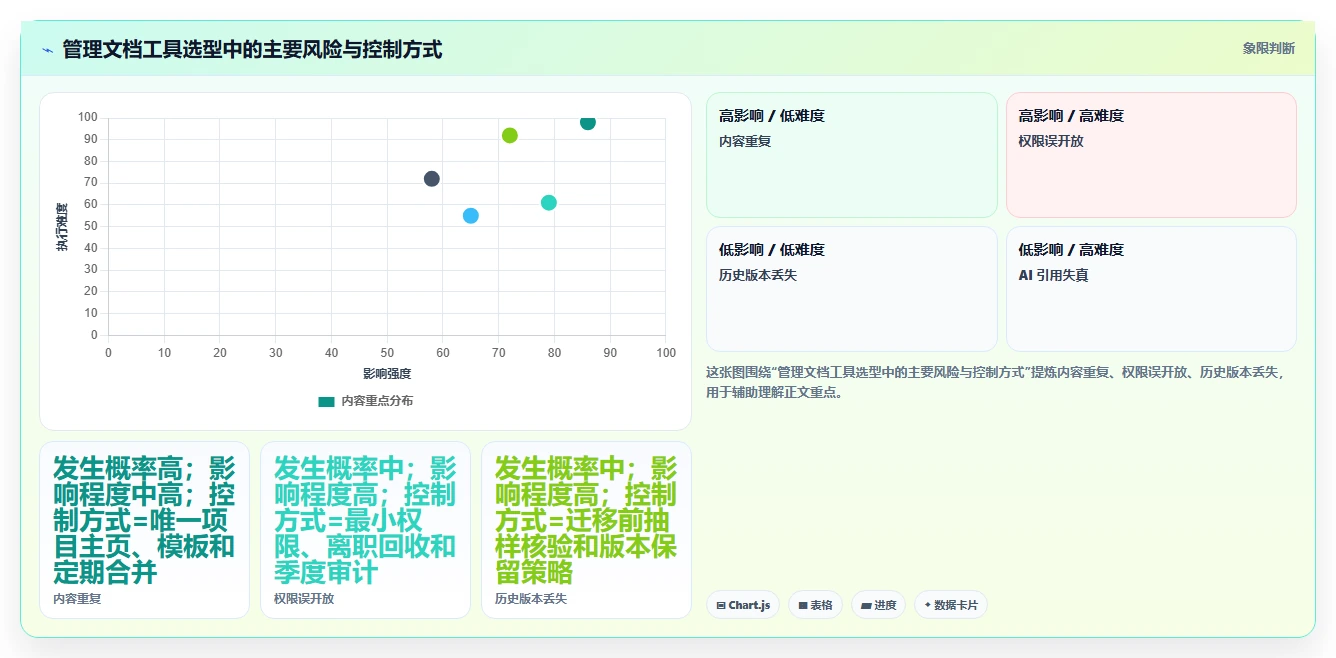Click the lightning icon beside the title
Image resolution: width=1336 pixels, height=658 pixels.
(47, 50)
